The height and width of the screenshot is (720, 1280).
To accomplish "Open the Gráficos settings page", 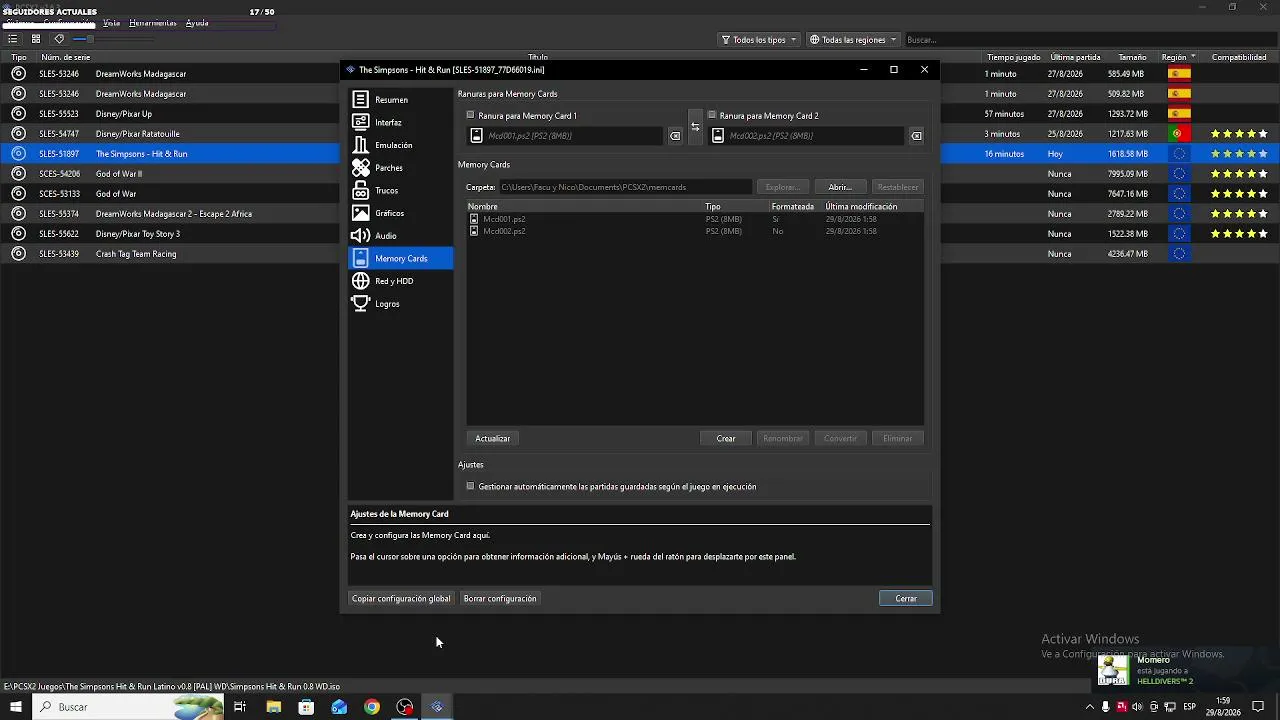I will pos(400,213).
